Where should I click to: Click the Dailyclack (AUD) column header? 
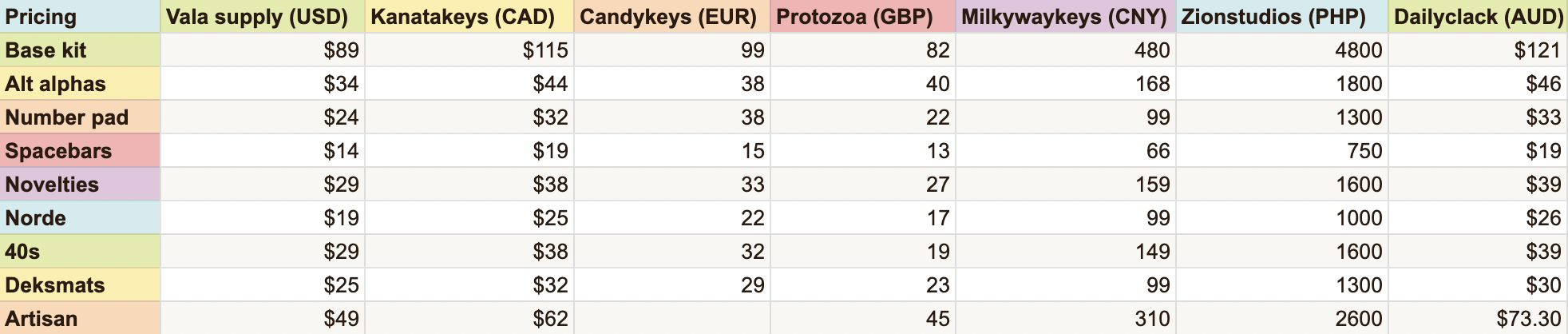1478,17
